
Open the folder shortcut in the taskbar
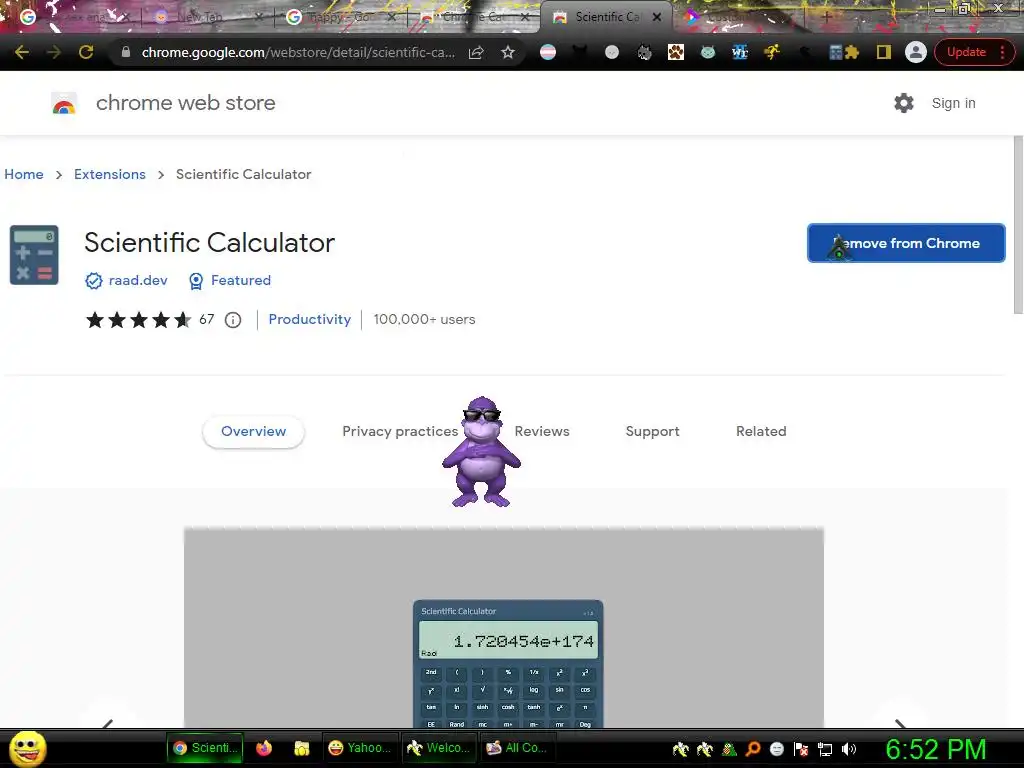point(301,748)
